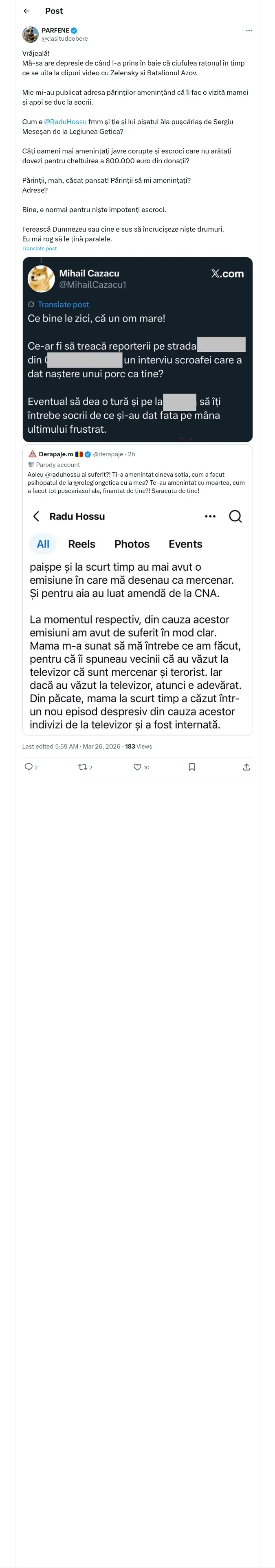Select the Reels tab in screenshot

pos(82,544)
